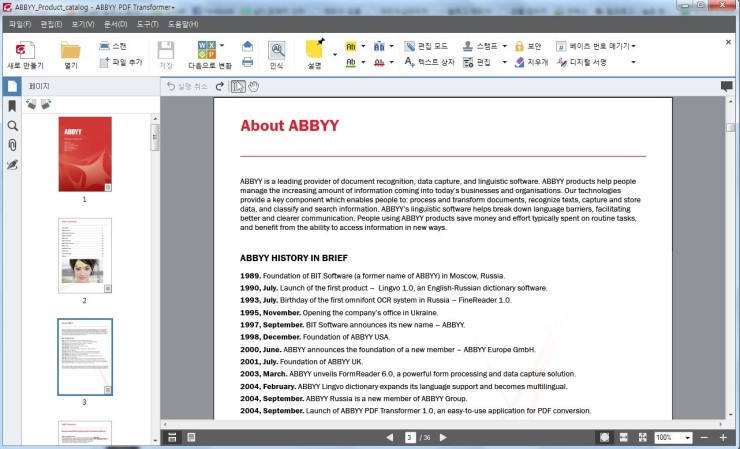
Task: Open green underline tool dropdown arrow
Action: (x=363, y=62)
